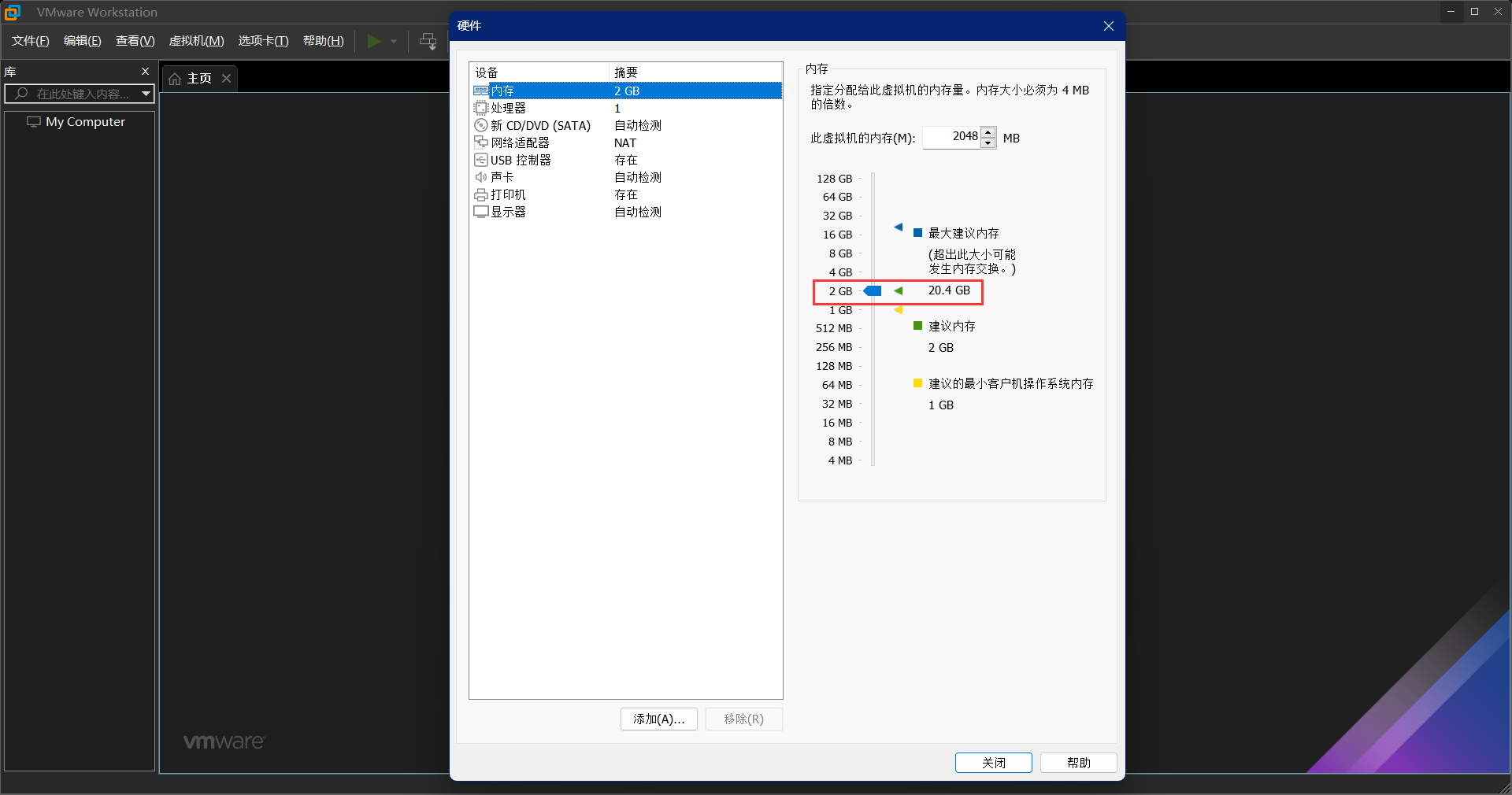Click the yellow minimum memory arrow marker
The image size is (1512, 795).
tap(899, 310)
